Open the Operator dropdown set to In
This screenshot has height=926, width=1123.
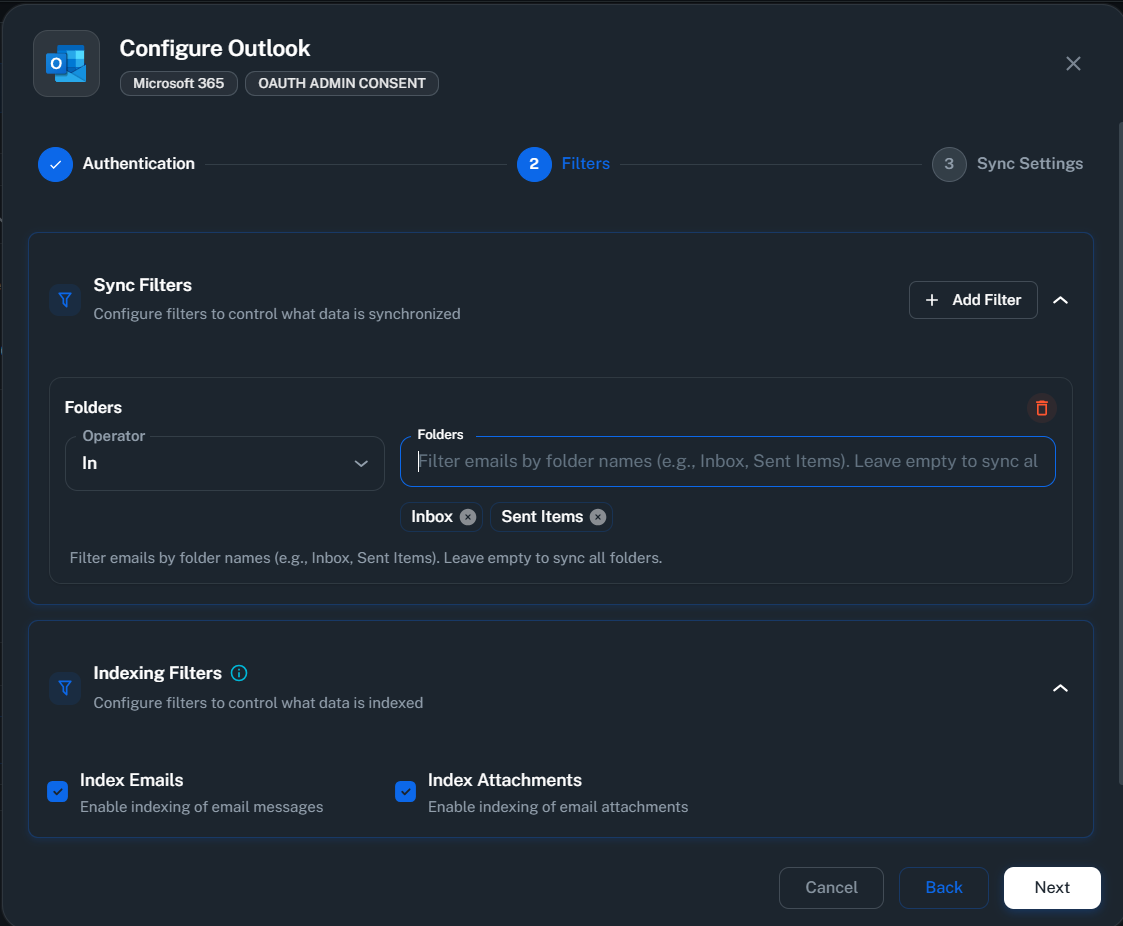(224, 463)
